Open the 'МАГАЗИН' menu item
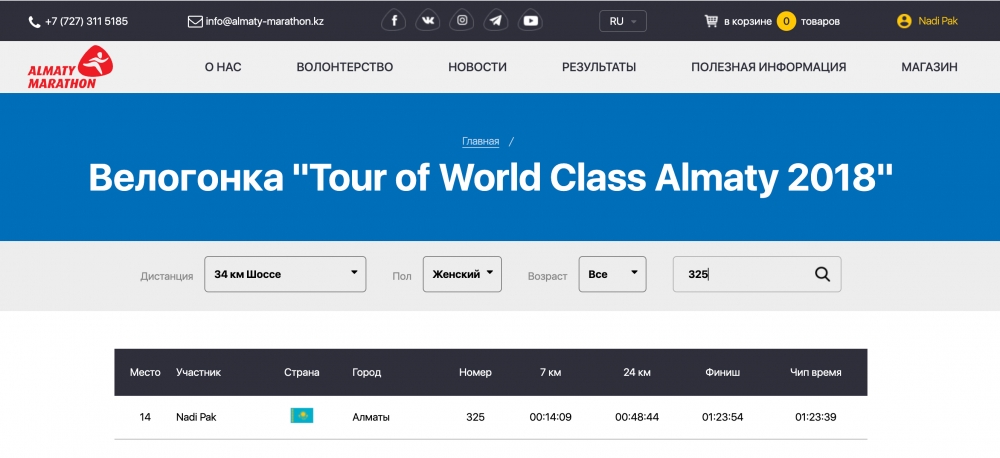 point(929,67)
